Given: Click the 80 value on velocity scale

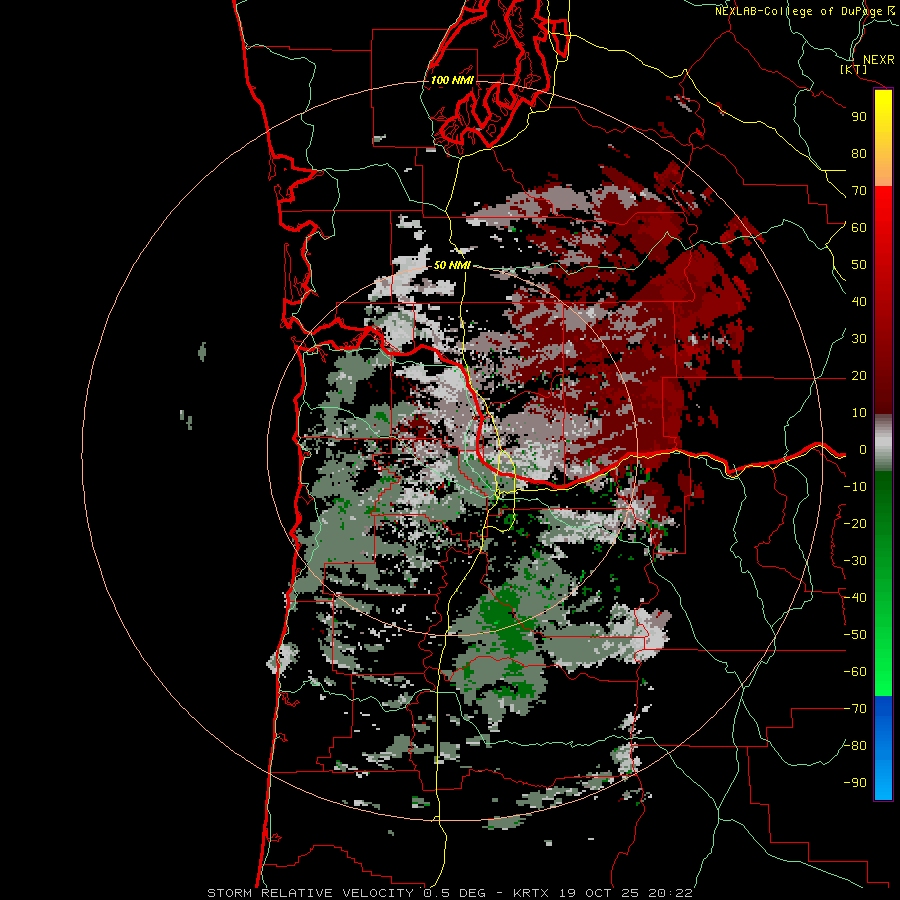Looking at the screenshot, I should 859,154.
